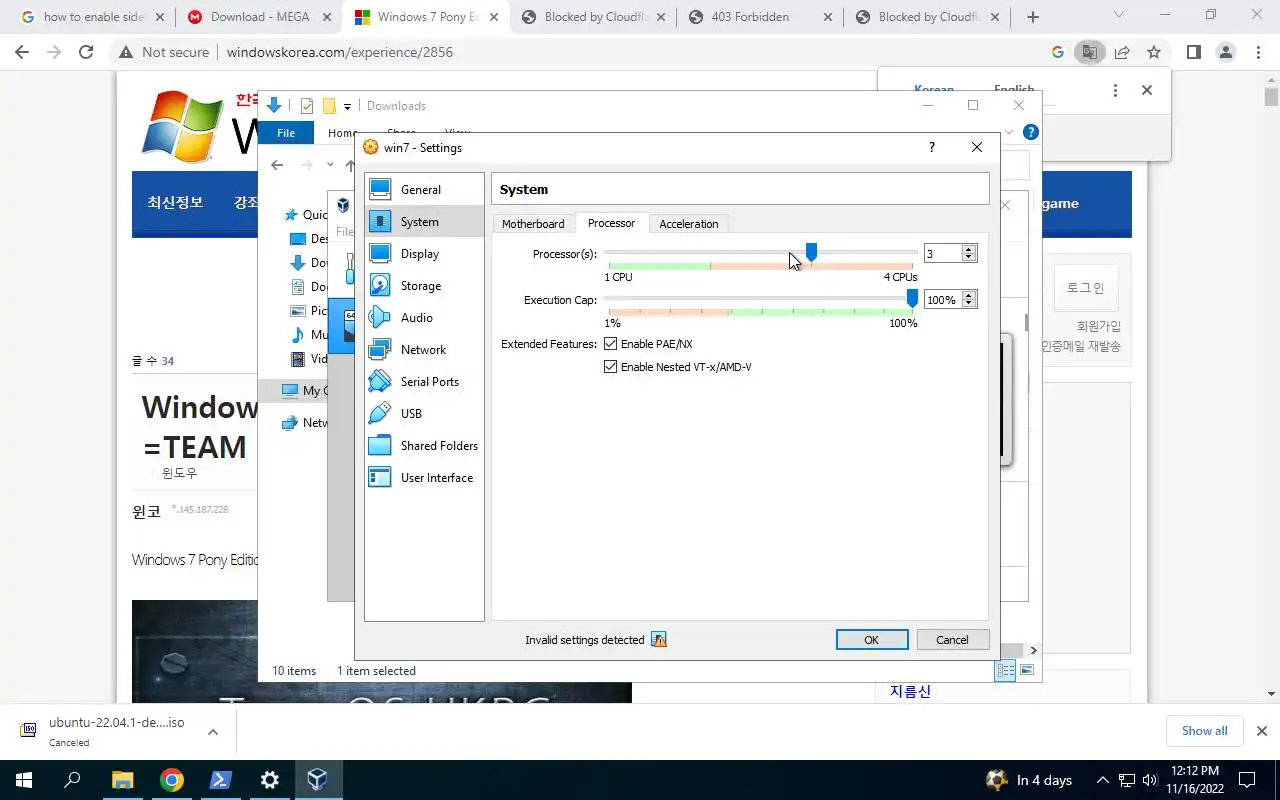Show hidden system tray icons chevron
Screen dimensions: 1280x800
tap(1102, 780)
